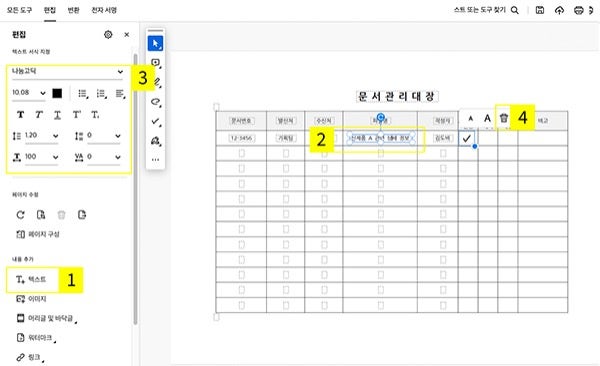Viewport: 600px width, 366px height.
Task: Choose the add comment tool
Action: tap(155, 63)
